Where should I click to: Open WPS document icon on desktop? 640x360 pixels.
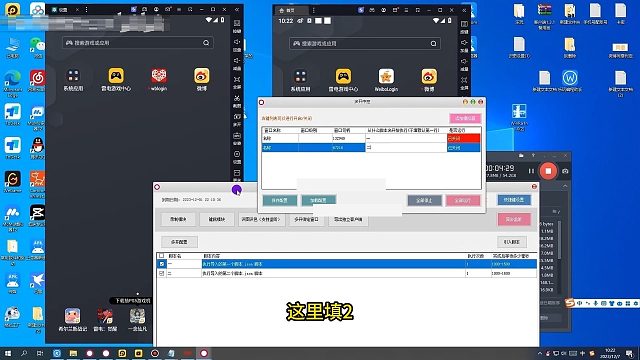point(570,78)
